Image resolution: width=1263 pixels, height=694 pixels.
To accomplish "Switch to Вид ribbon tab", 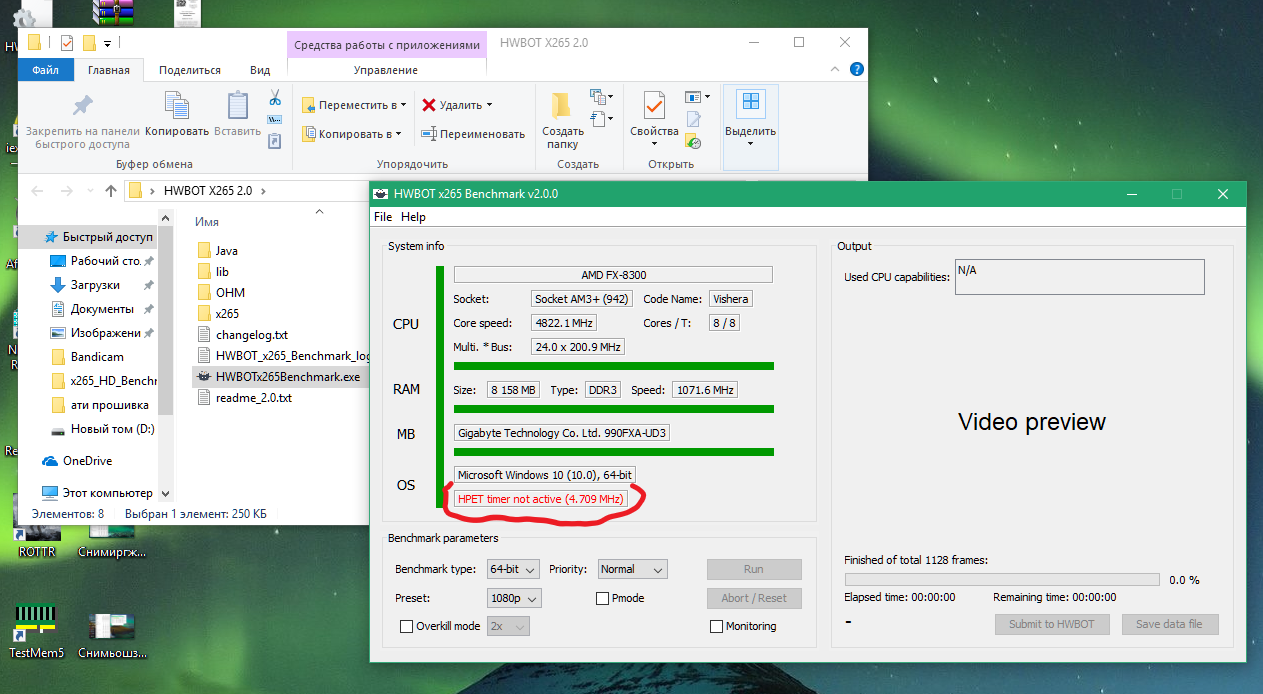I will [x=260, y=70].
